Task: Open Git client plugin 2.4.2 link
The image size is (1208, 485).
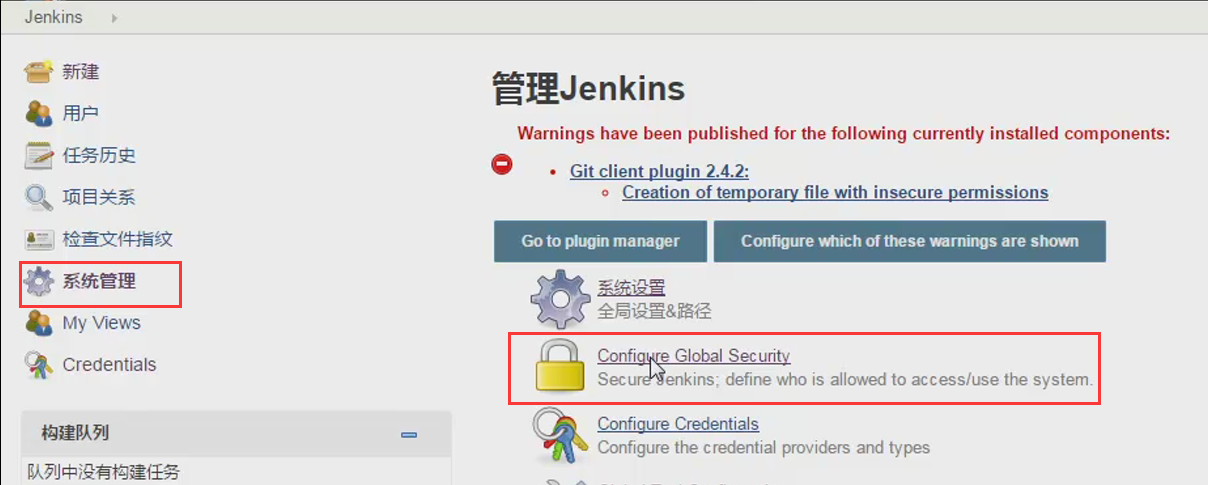Action: (x=660, y=171)
